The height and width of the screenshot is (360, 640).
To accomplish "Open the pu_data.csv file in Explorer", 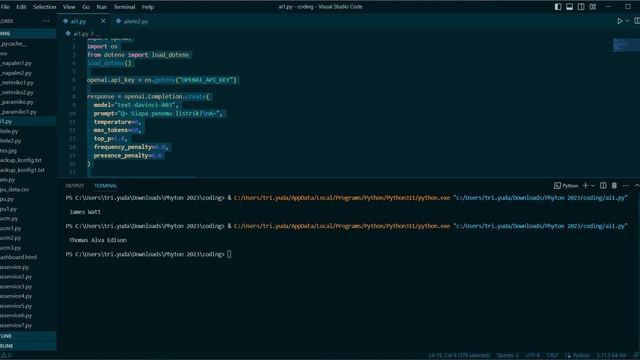I will click(x=15, y=190).
